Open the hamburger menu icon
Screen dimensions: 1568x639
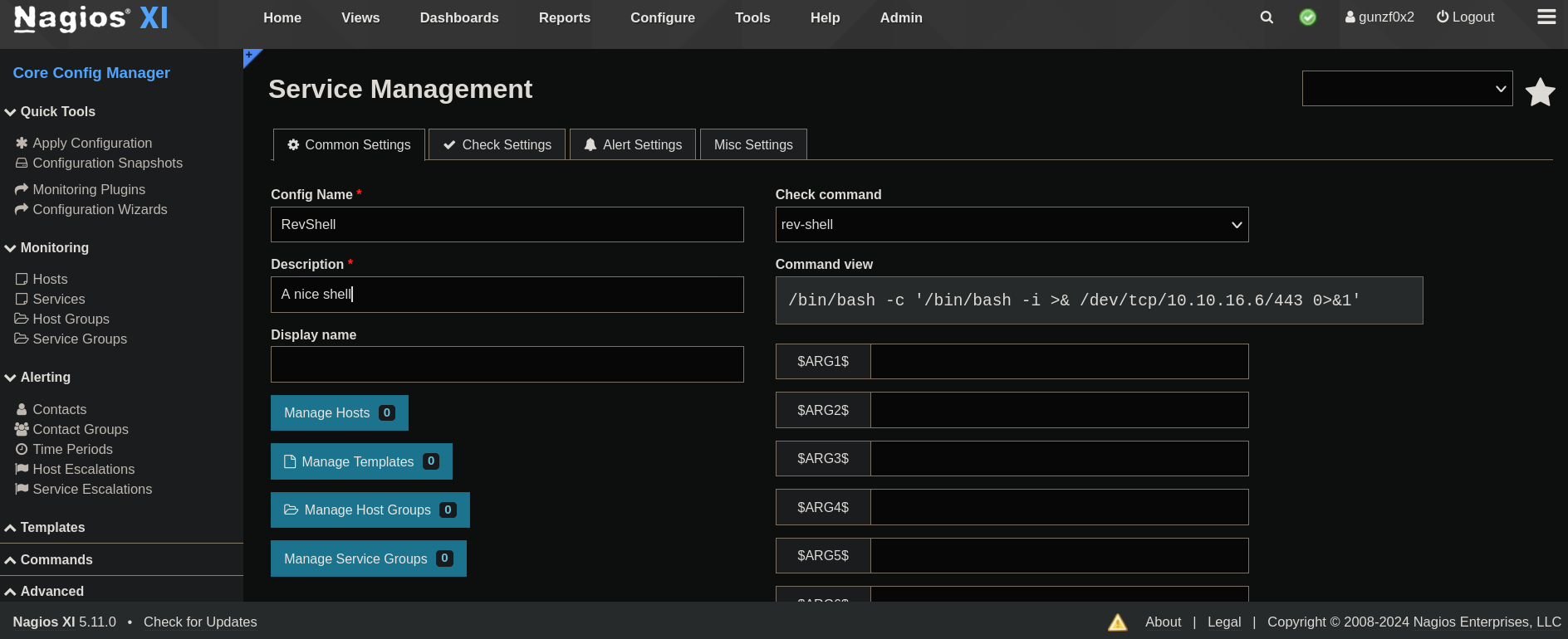click(1546, 17)
